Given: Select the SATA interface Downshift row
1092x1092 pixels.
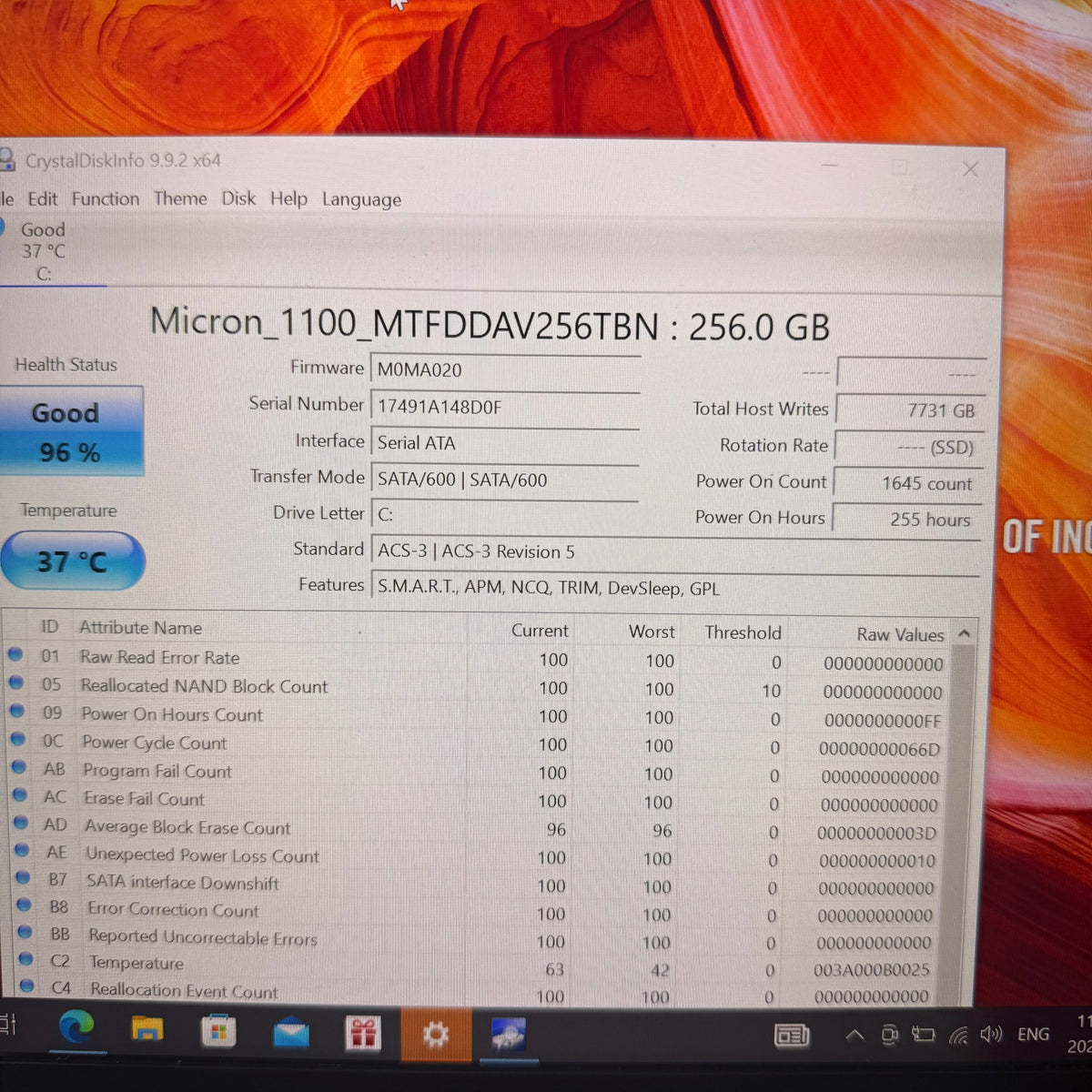Looking at the screenshot, I should (x=478, y=885).
